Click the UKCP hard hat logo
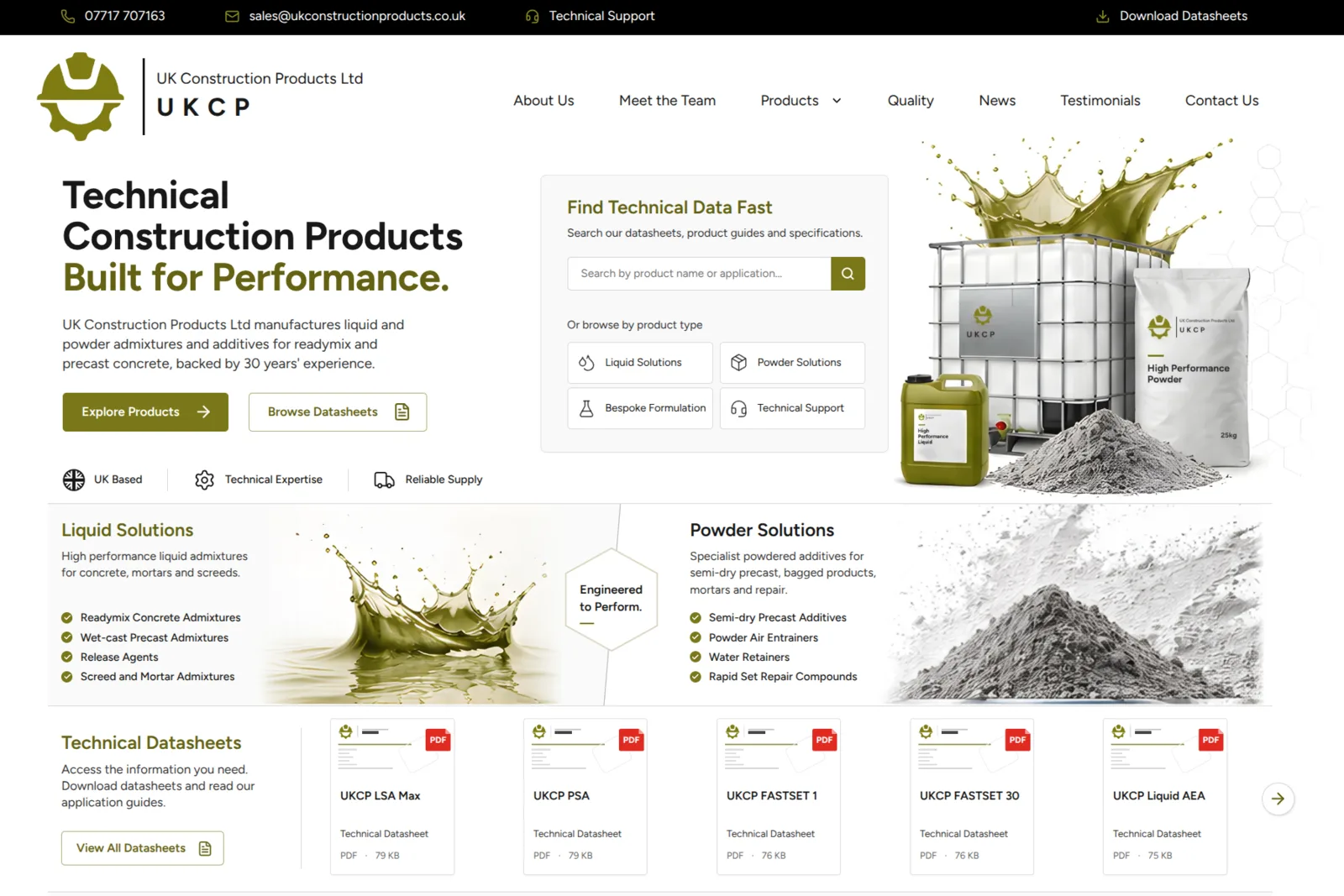This screenshot has width=1344, height=896. [x=81, y=96]
